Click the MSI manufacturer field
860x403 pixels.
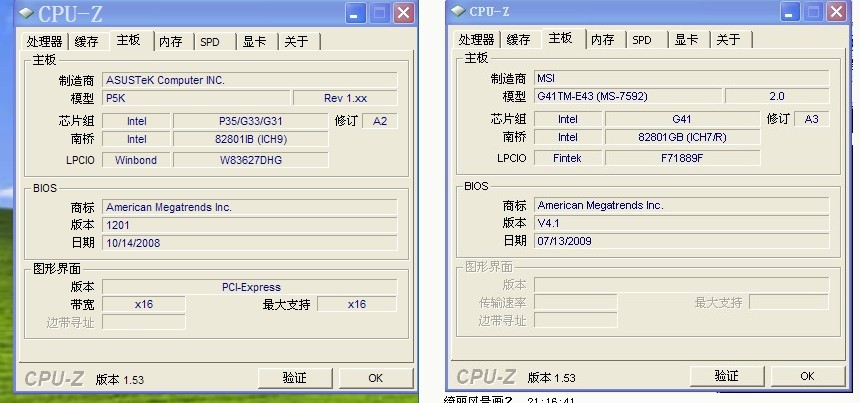point(682,78)
